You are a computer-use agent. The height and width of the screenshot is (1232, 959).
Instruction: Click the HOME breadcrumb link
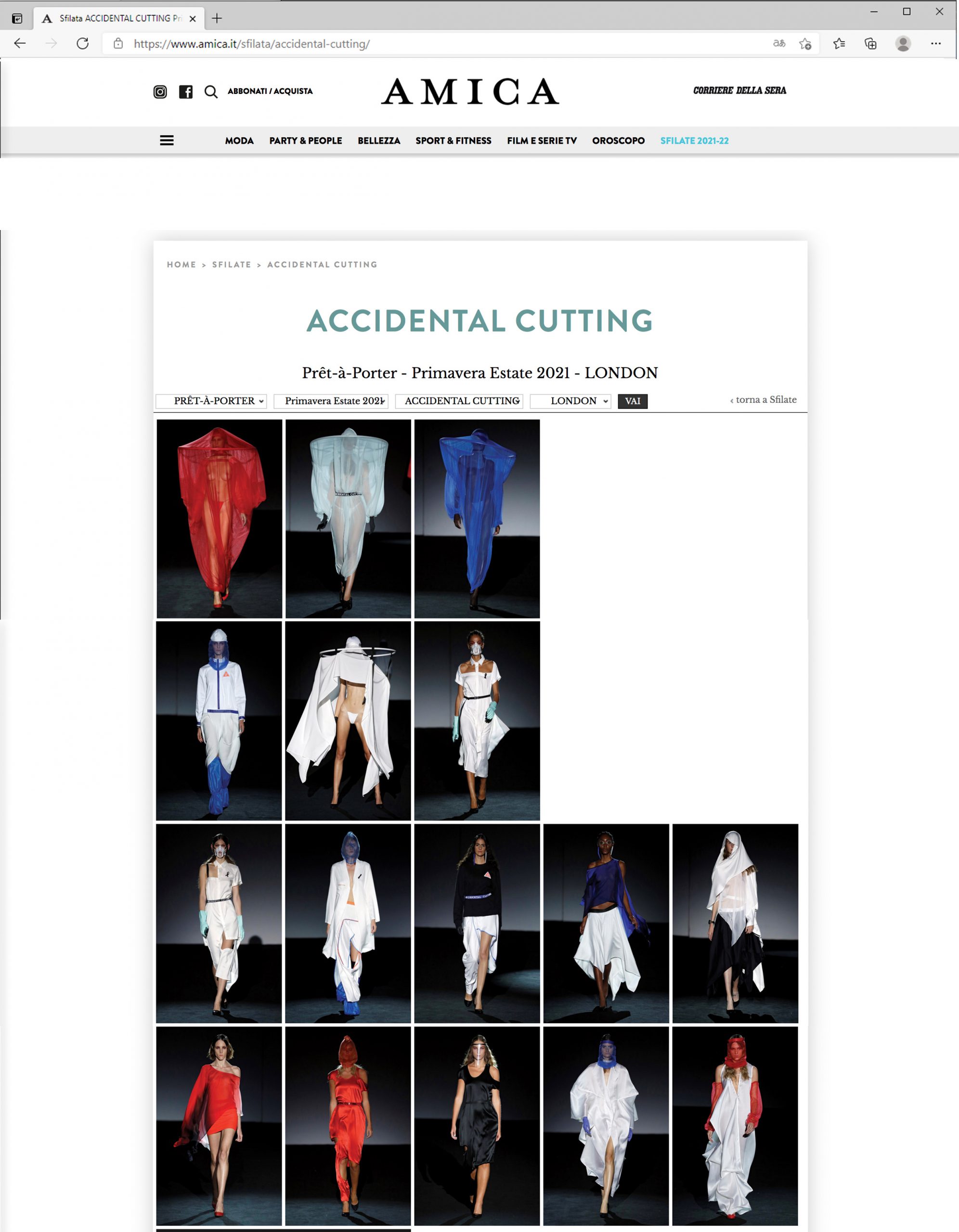[181, 265]
